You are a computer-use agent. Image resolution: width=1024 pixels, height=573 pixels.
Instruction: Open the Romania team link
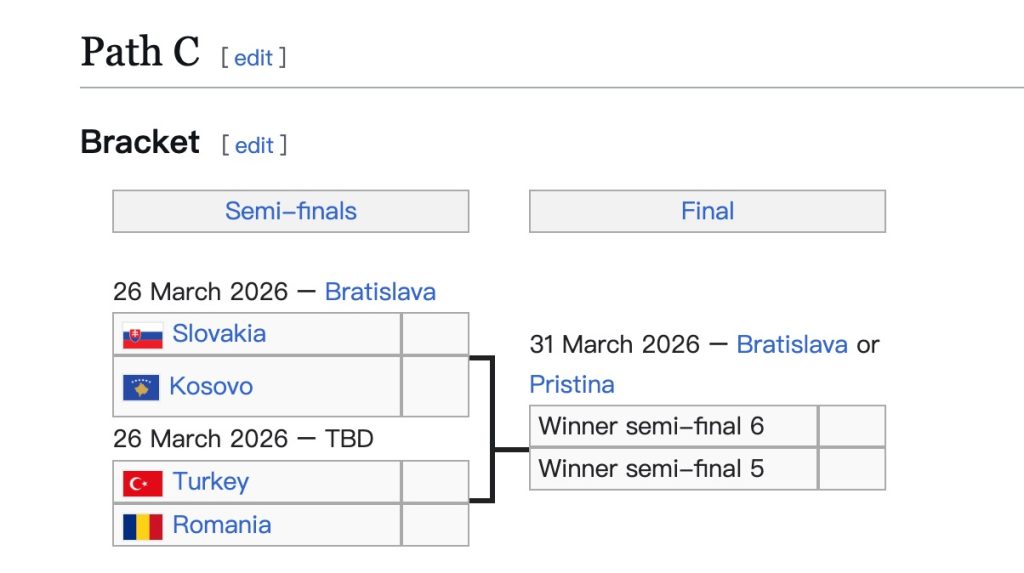pos(221,525)
